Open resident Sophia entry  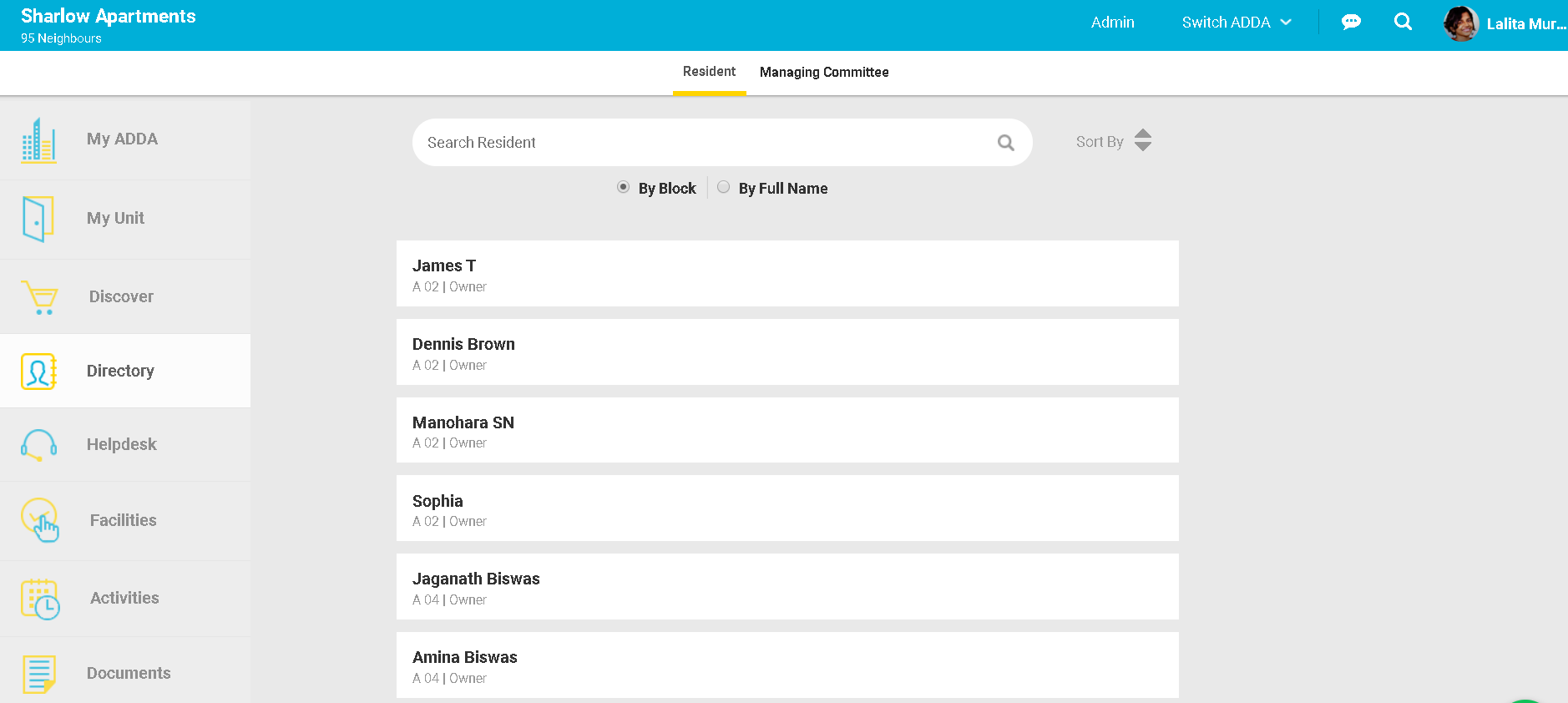787,508
